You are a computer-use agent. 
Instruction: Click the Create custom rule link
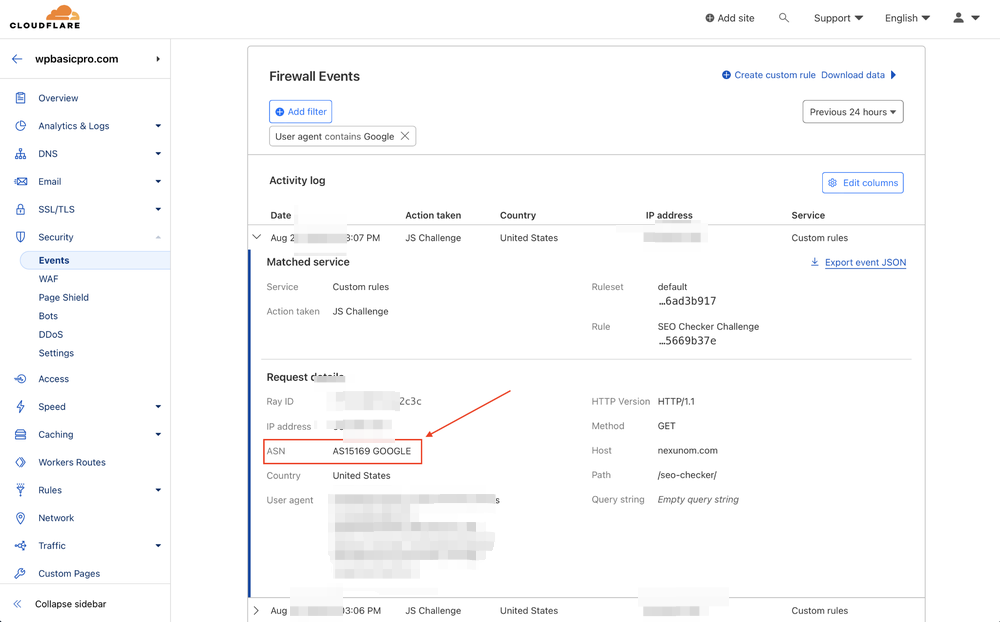point(775,75)
